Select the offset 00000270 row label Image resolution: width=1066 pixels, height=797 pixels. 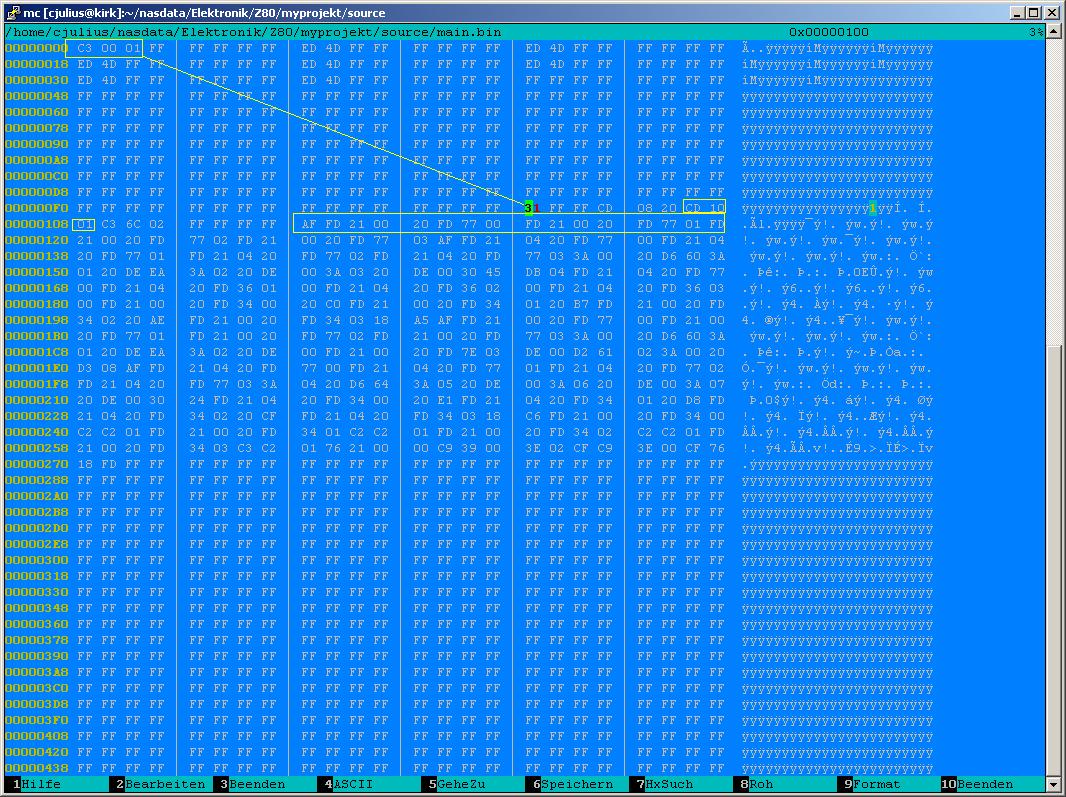(37, 464)
